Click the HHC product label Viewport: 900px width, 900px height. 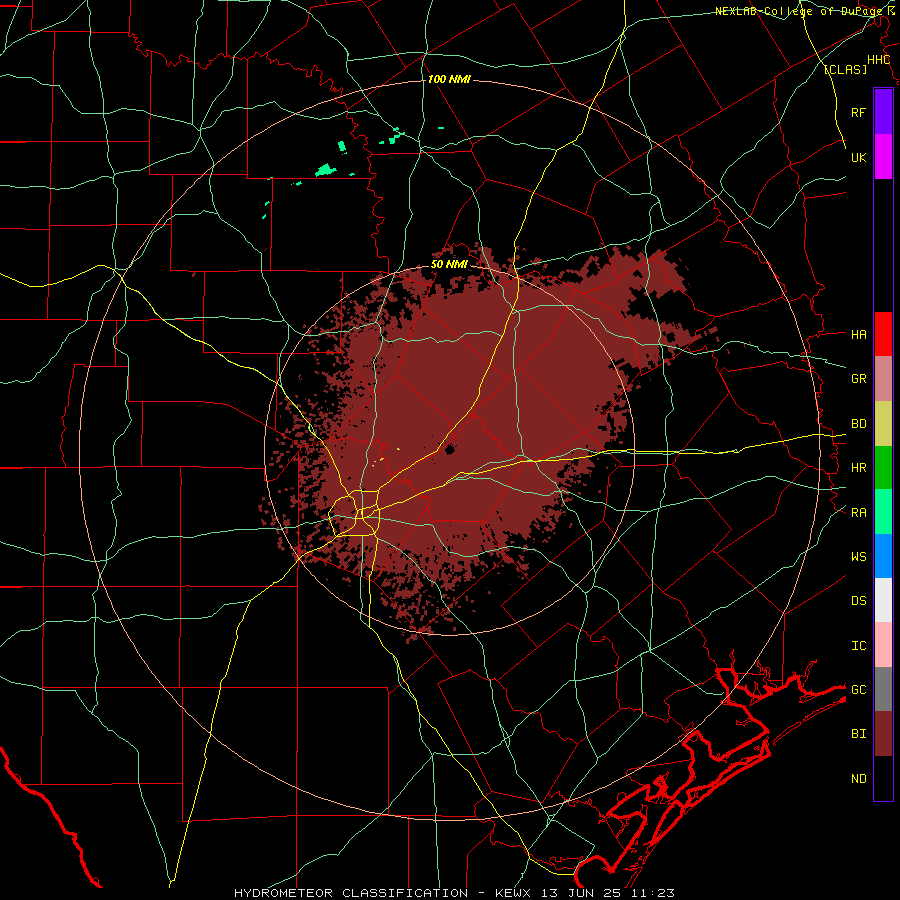pos(878,60)
